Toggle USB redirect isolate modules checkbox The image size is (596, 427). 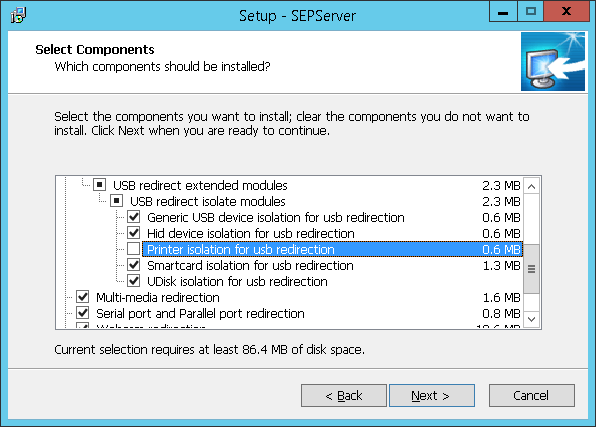point(116,201)
